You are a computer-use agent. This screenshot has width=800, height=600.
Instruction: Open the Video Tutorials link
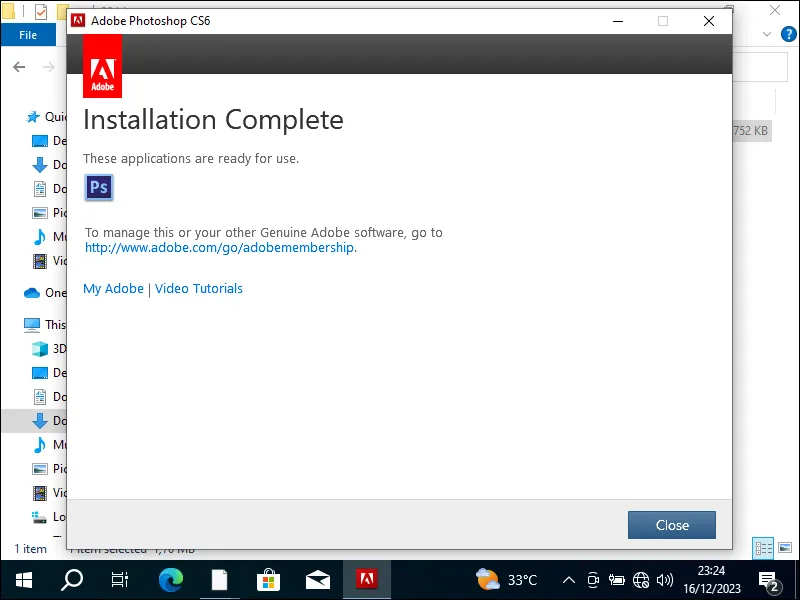pos(198,288)
